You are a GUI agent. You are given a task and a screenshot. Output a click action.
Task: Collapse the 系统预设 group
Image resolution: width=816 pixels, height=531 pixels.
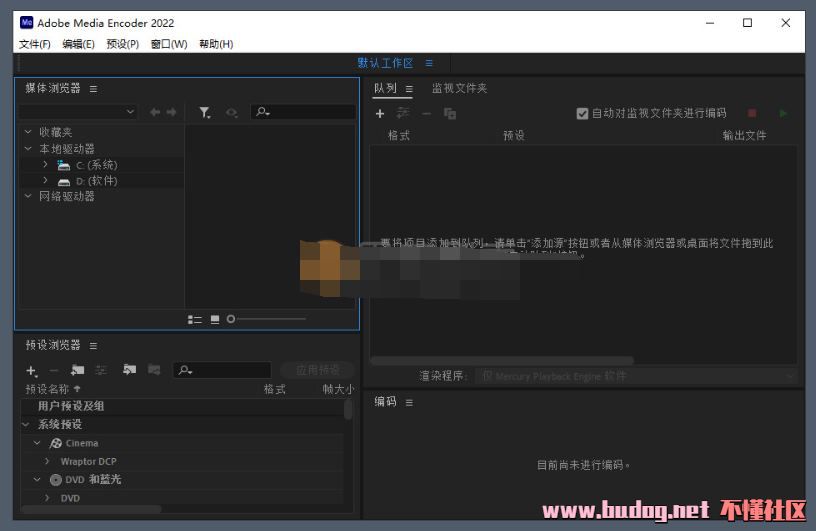(26, 424)
